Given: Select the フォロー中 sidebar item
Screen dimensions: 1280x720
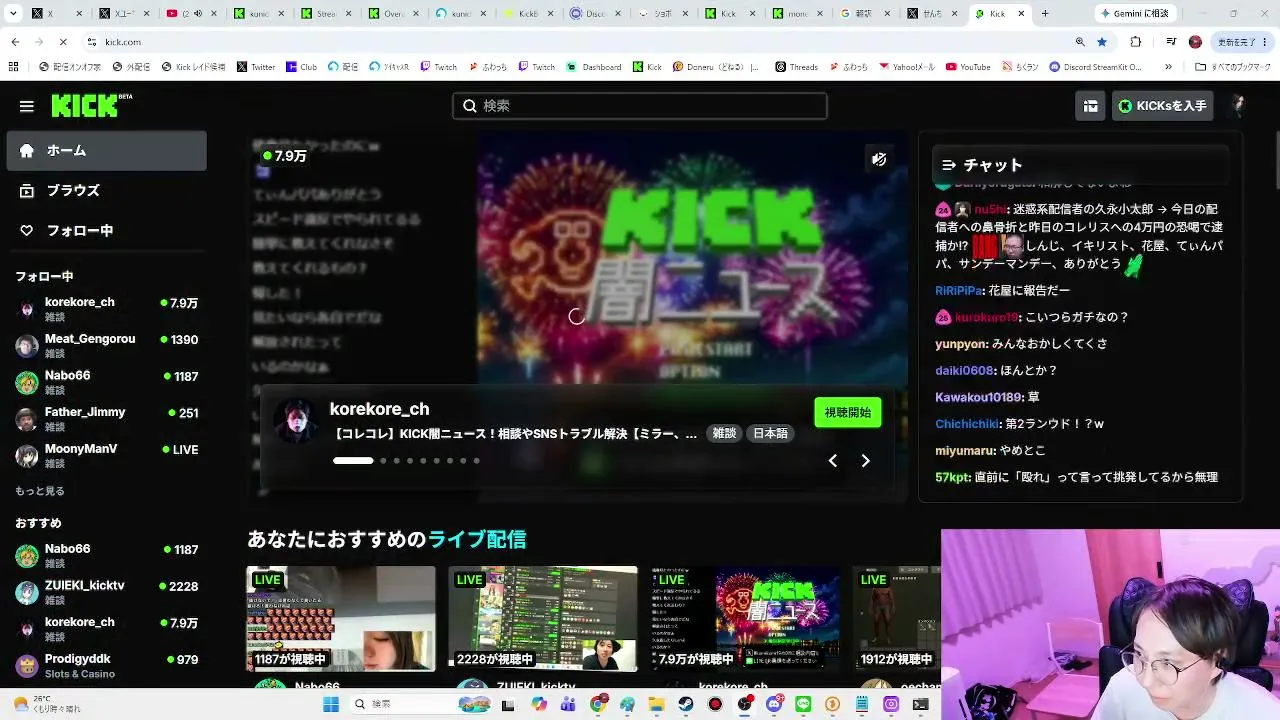Looking at the screenshot, I should tap(107, 231).
